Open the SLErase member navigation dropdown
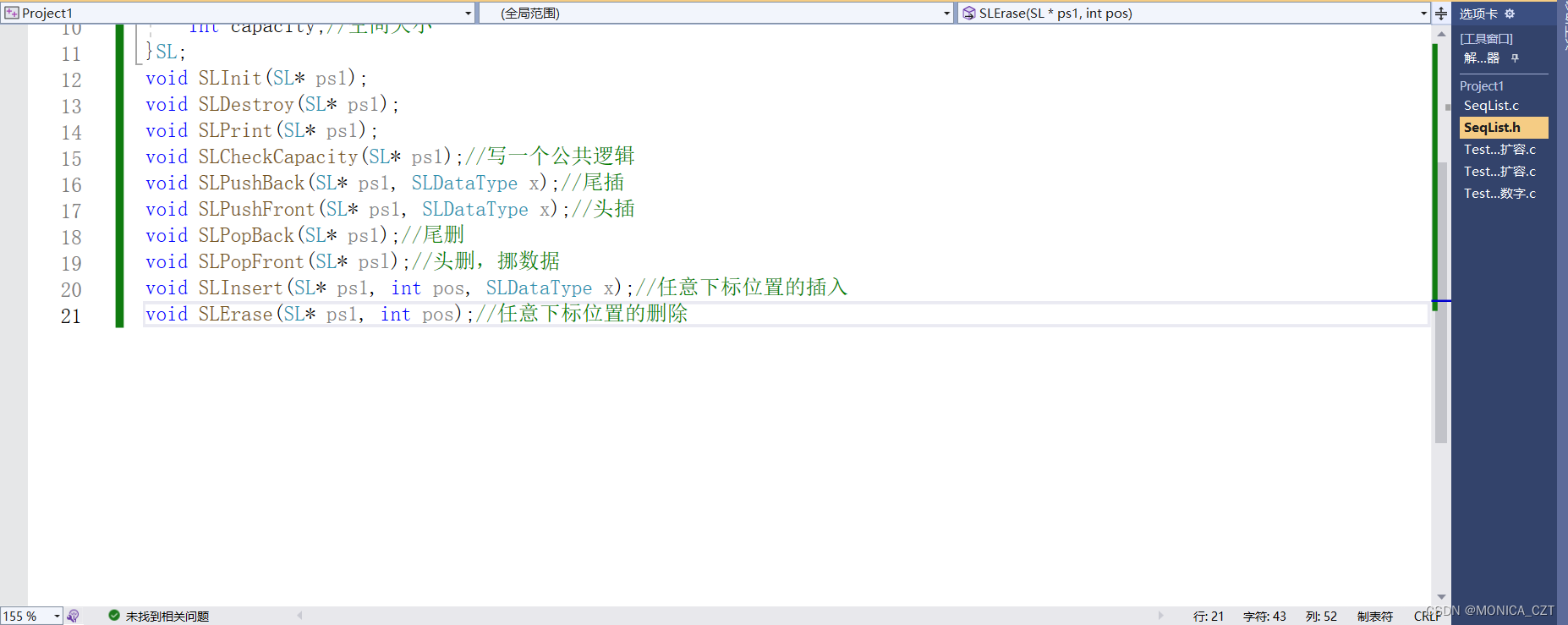 pos(1193,13)
